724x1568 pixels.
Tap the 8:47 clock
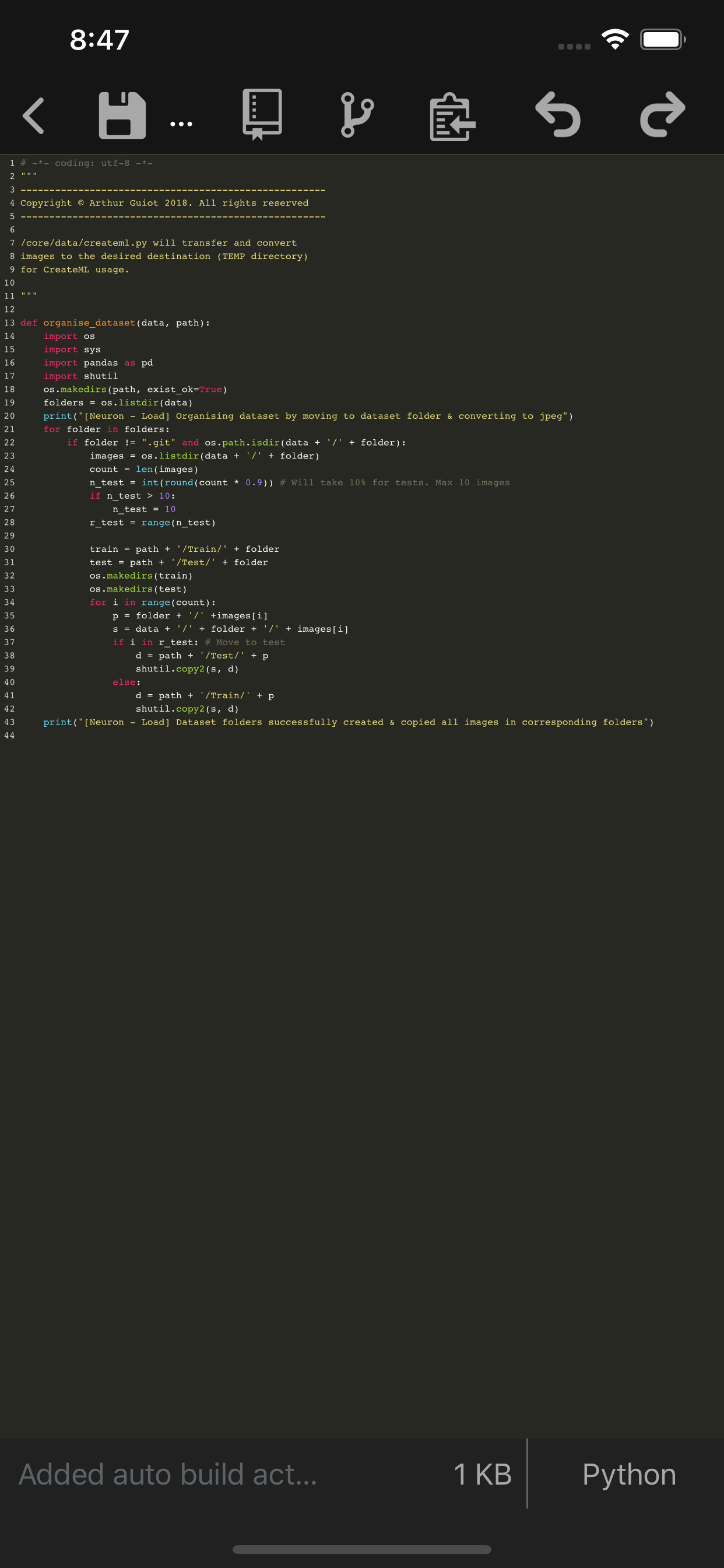click(x=99, y=40)
